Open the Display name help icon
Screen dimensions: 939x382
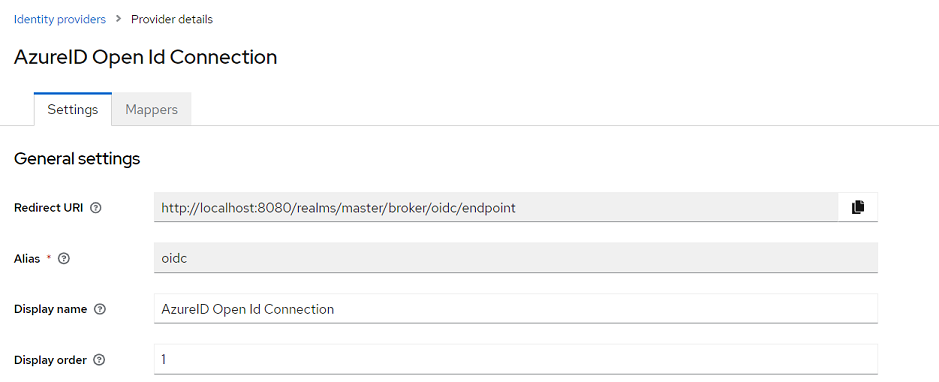click(100, 310)
